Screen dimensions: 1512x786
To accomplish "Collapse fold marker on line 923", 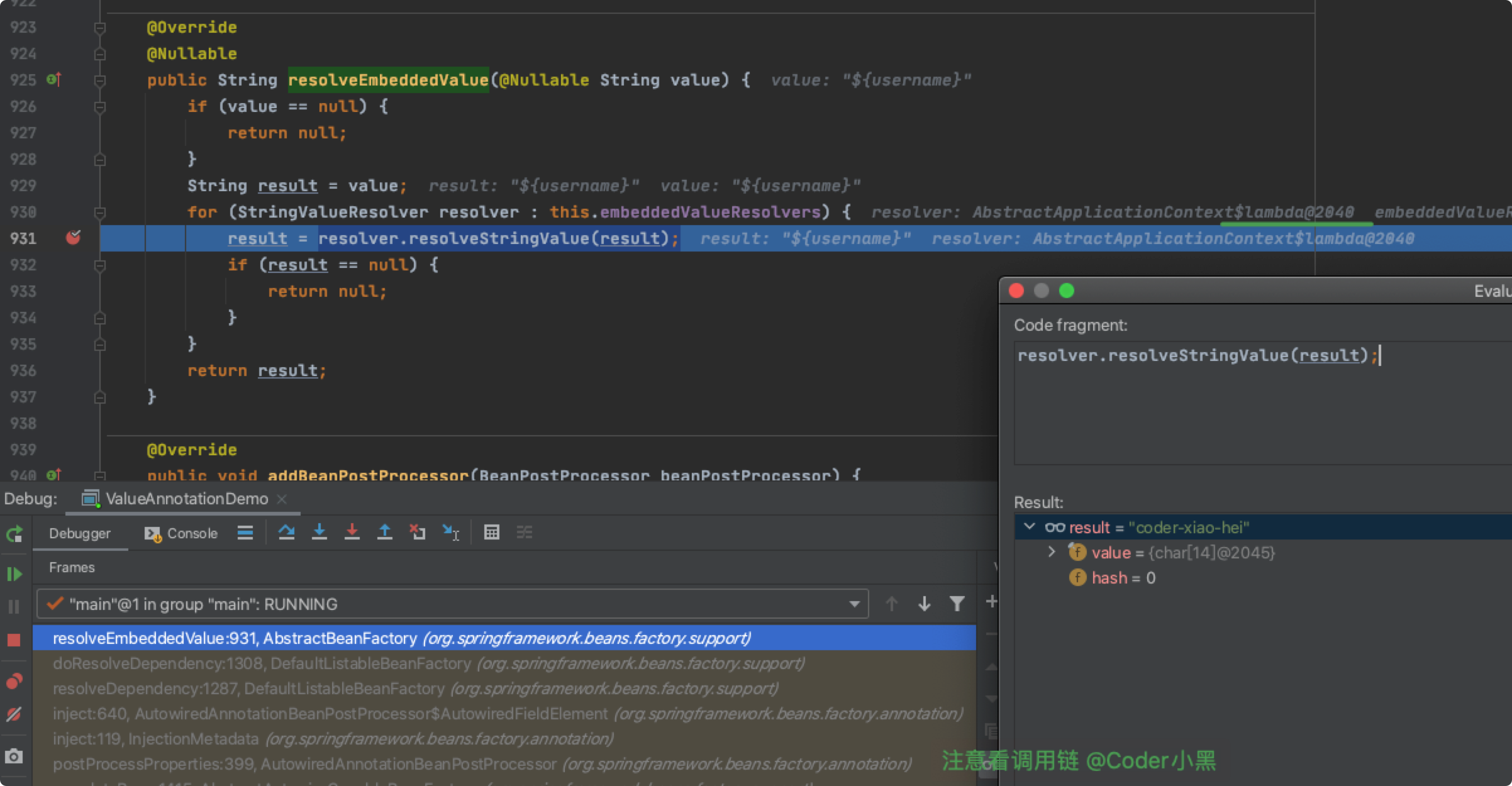I will [99, 28].
